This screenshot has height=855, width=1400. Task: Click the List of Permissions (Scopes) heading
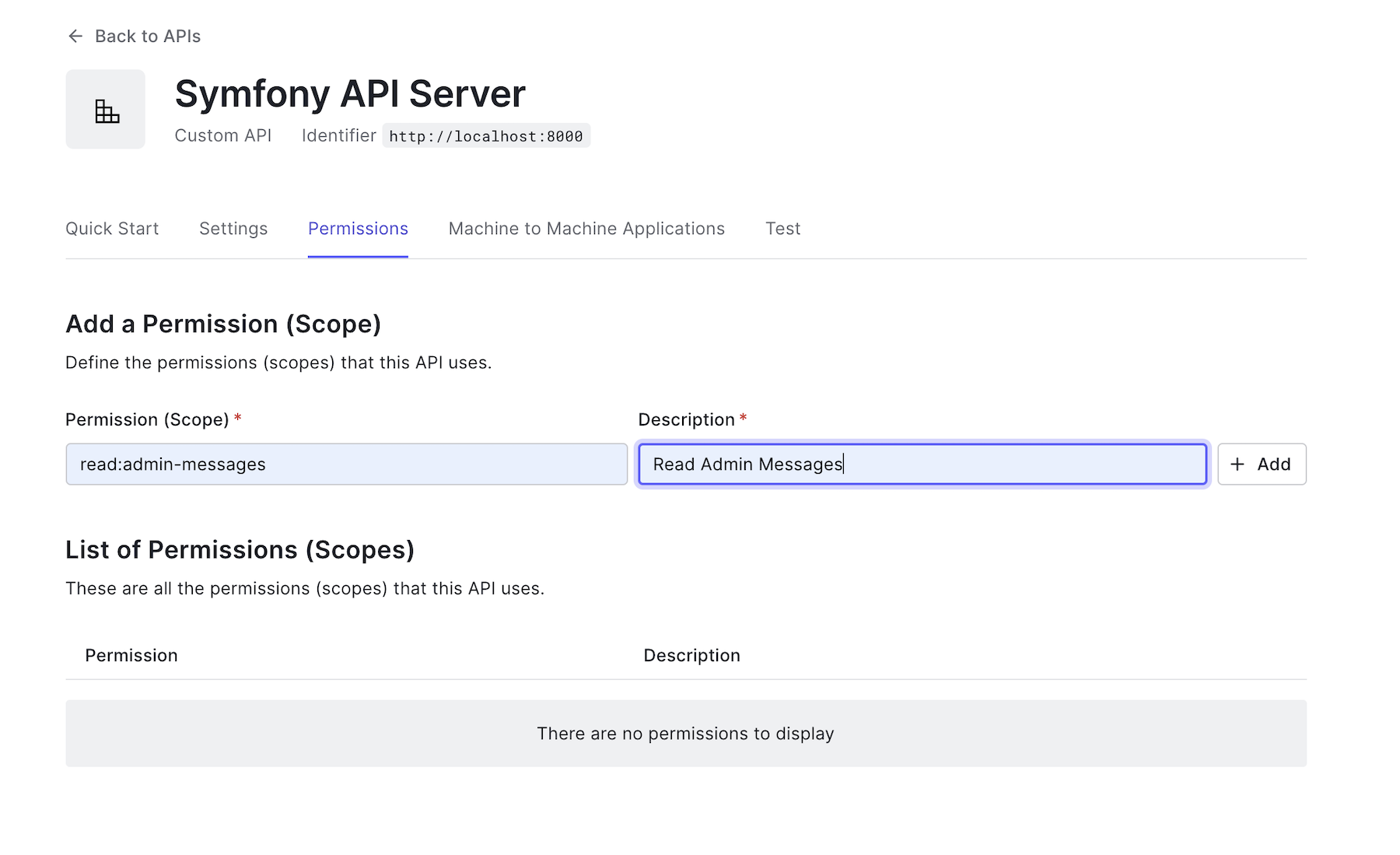coord(240,550)
